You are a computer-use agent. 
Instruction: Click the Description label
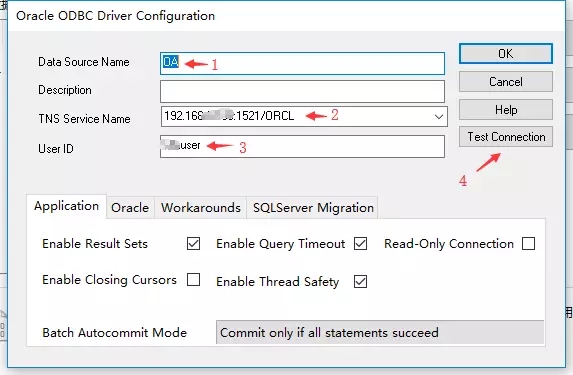click(x=65, y=90)
